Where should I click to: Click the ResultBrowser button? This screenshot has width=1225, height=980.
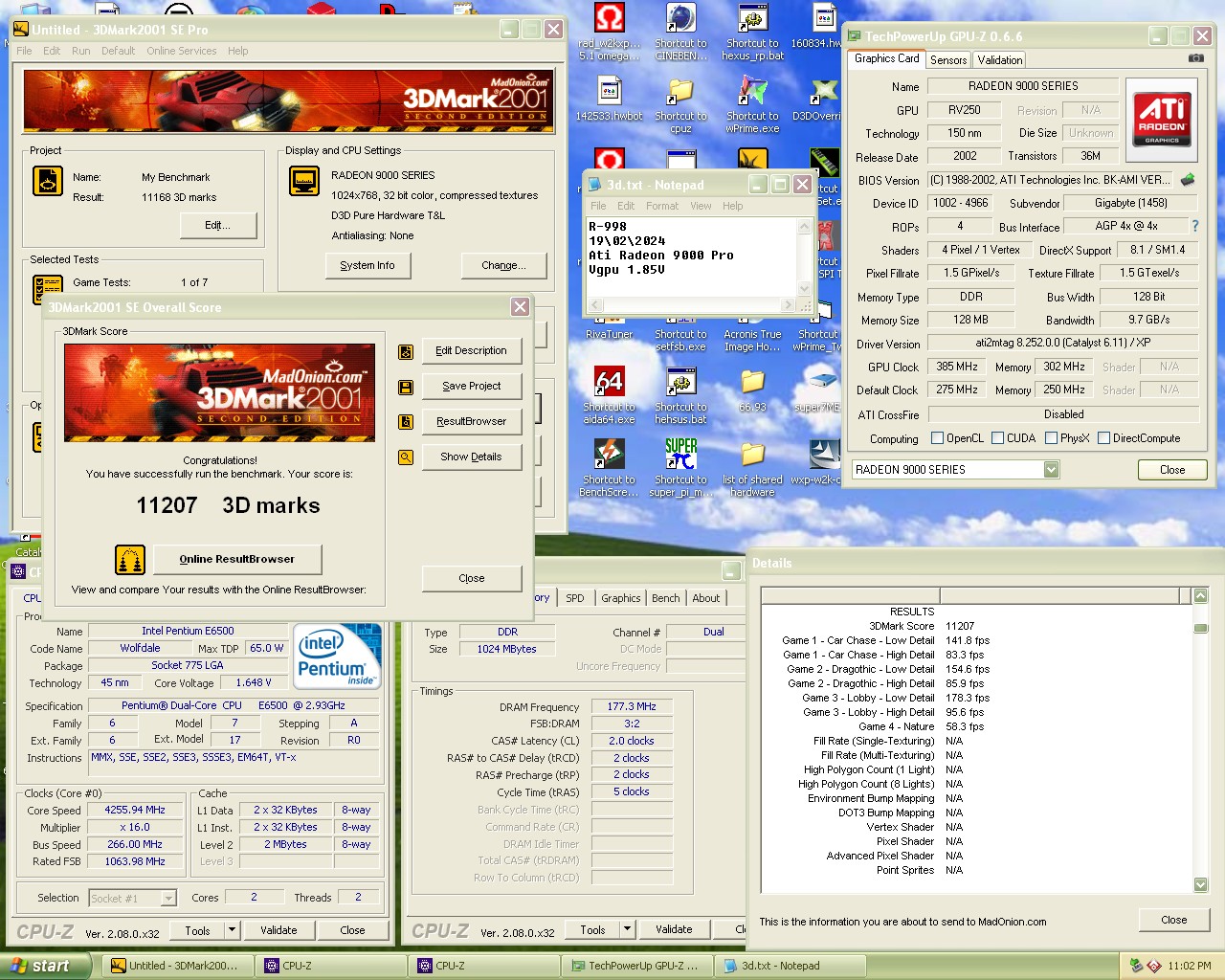[471, 422]
